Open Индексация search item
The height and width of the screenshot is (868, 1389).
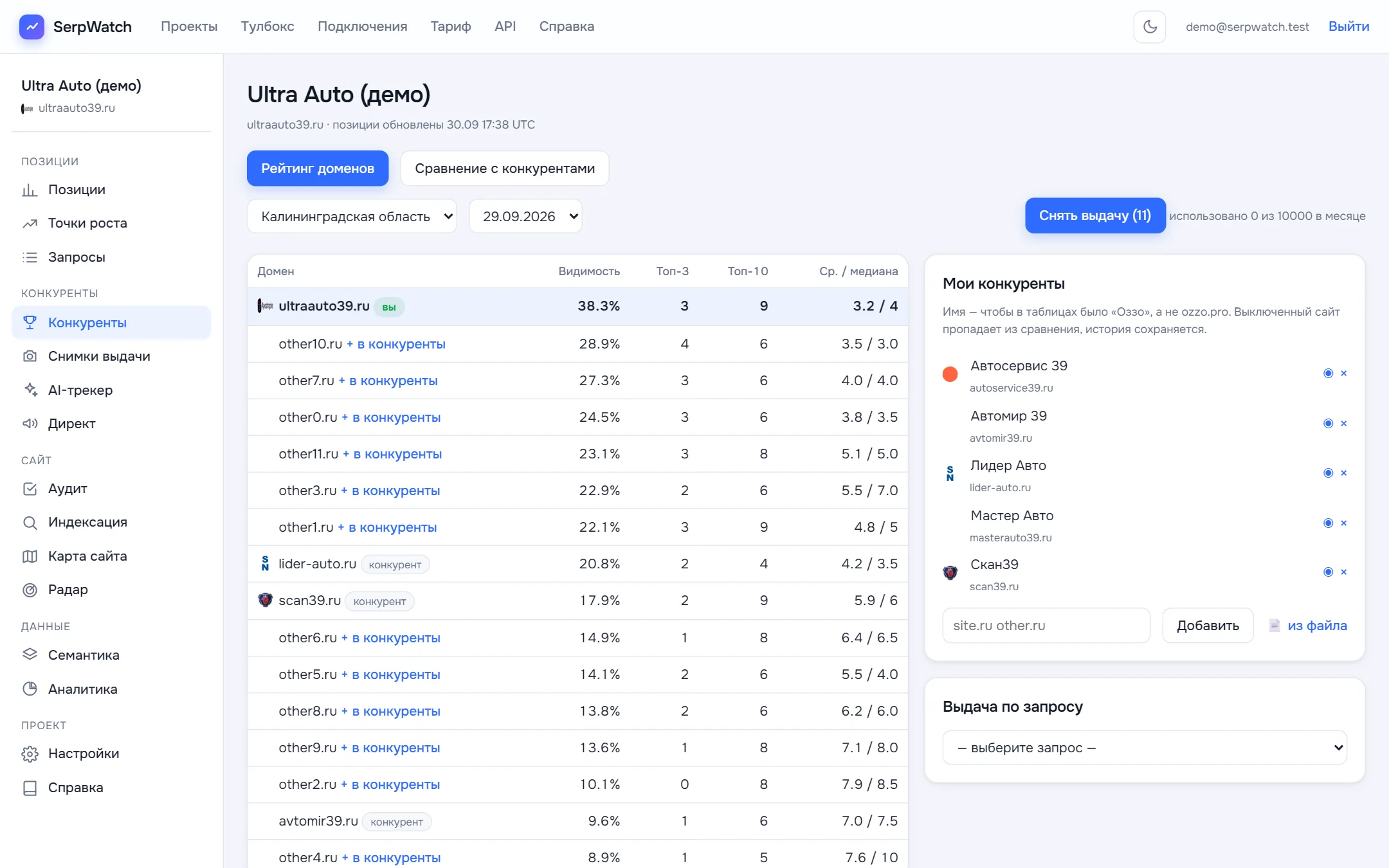(111, 522)
